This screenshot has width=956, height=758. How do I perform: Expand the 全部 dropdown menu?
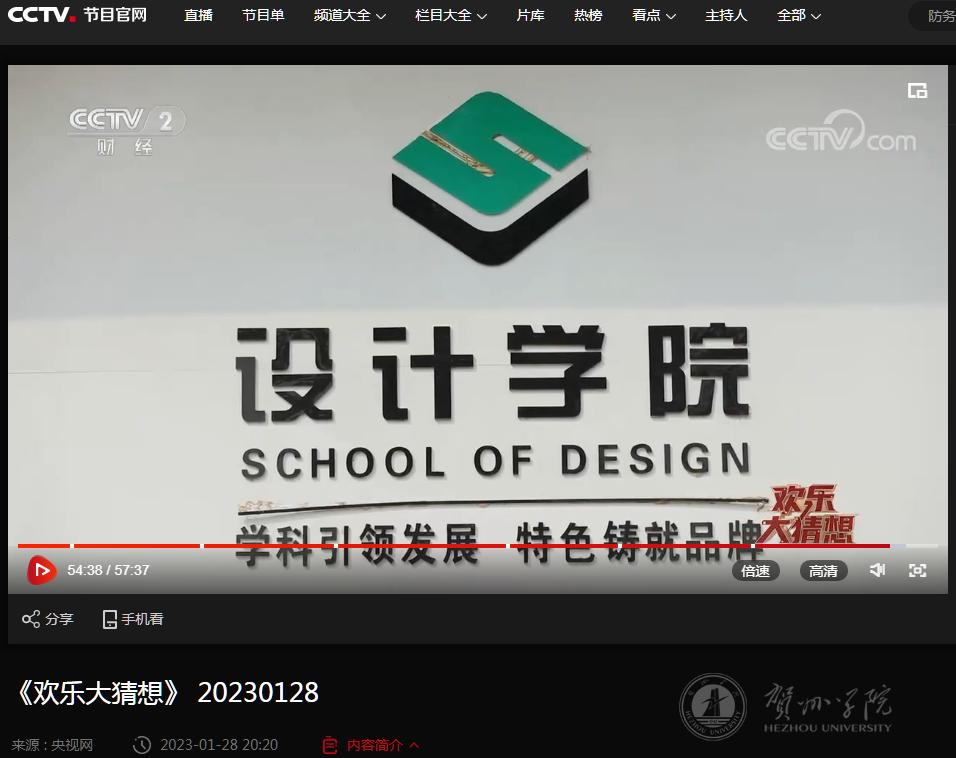click(799, 16)
